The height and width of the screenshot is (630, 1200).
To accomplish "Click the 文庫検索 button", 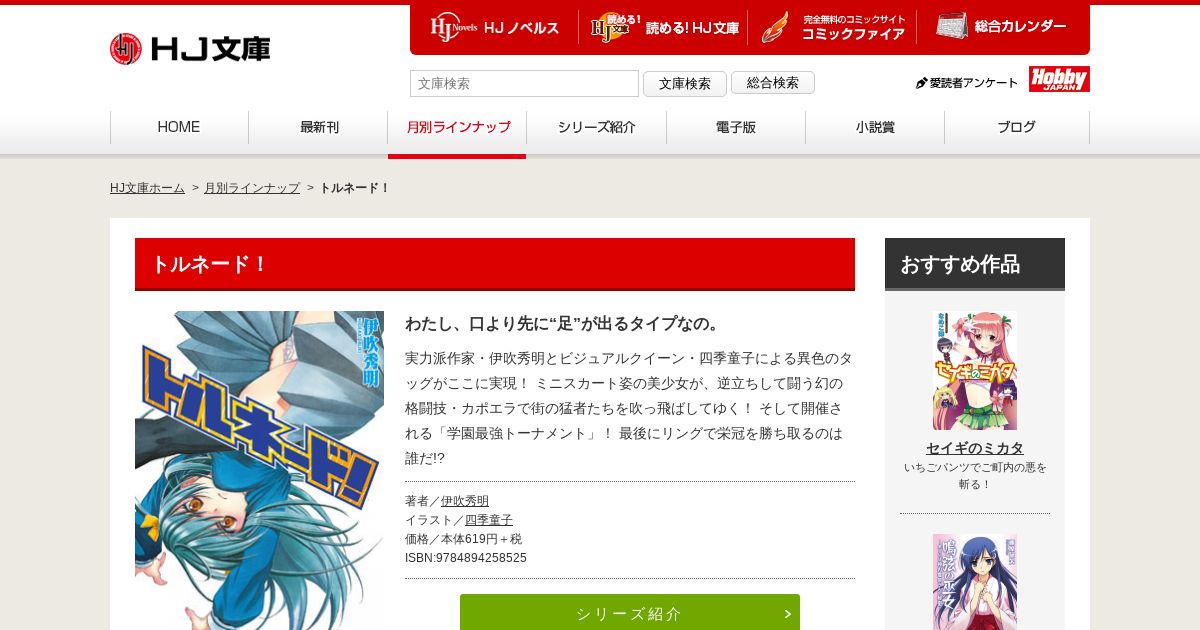I will pyautogui.click(x=685, y=84).
